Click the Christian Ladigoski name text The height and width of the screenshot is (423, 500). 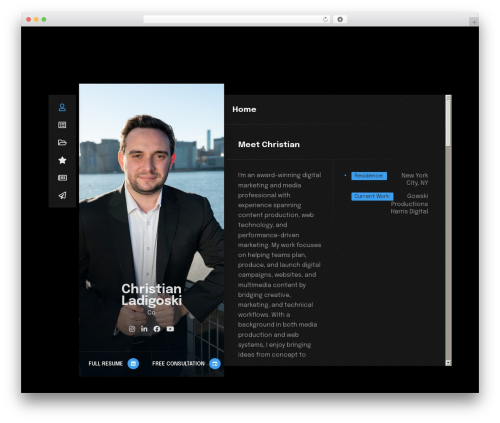[x=152, y=295]
